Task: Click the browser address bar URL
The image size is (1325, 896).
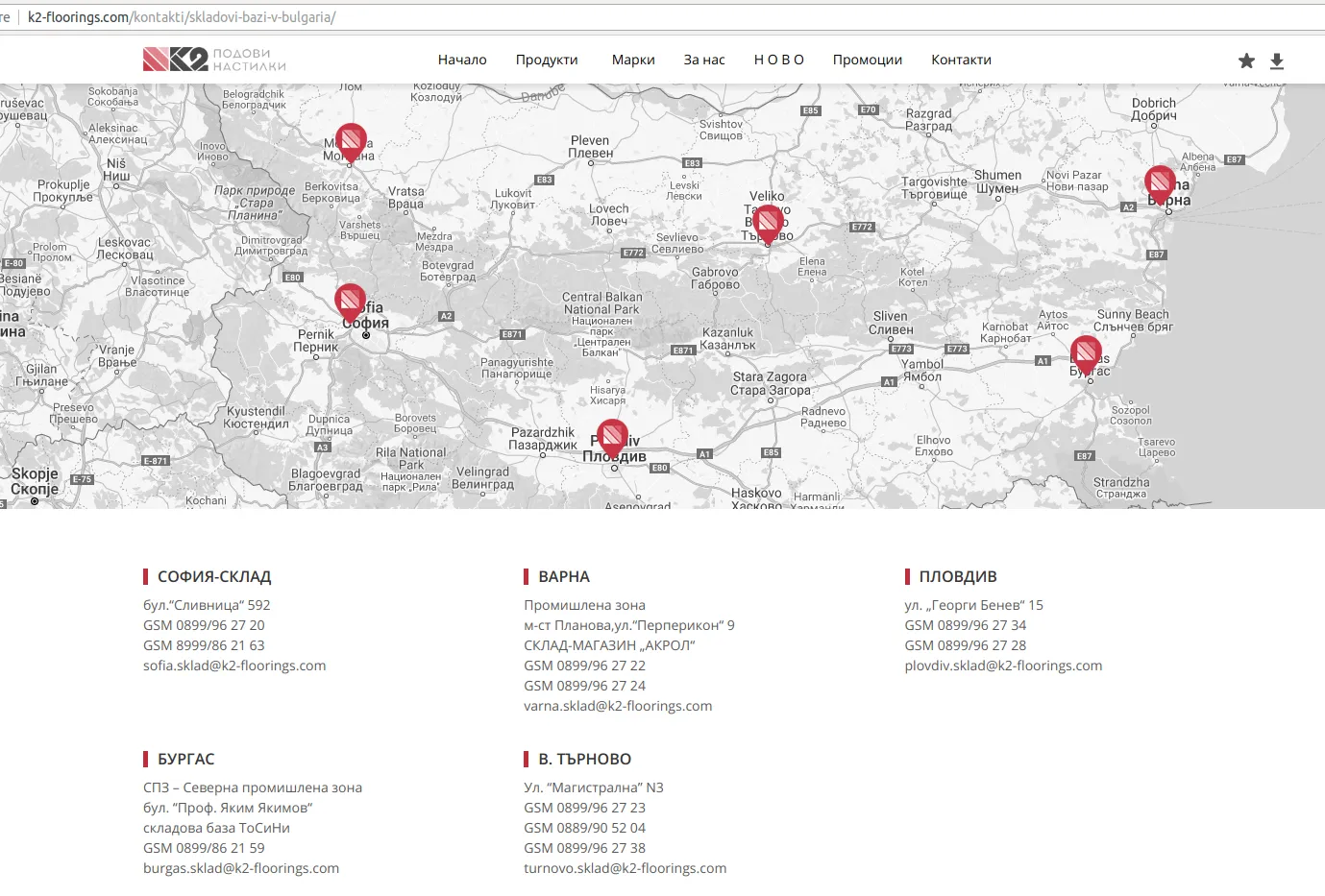Action: [x=182, y=17]
